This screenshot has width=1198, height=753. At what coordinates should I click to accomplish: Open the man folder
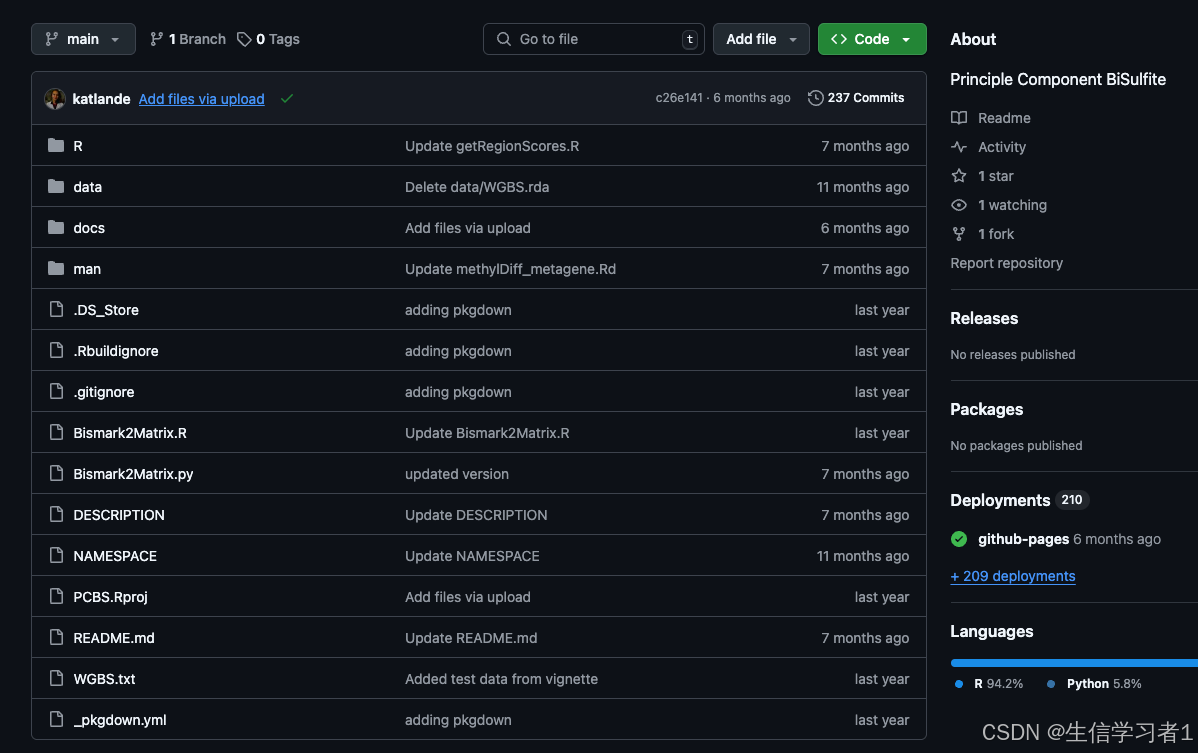[87, 269]
